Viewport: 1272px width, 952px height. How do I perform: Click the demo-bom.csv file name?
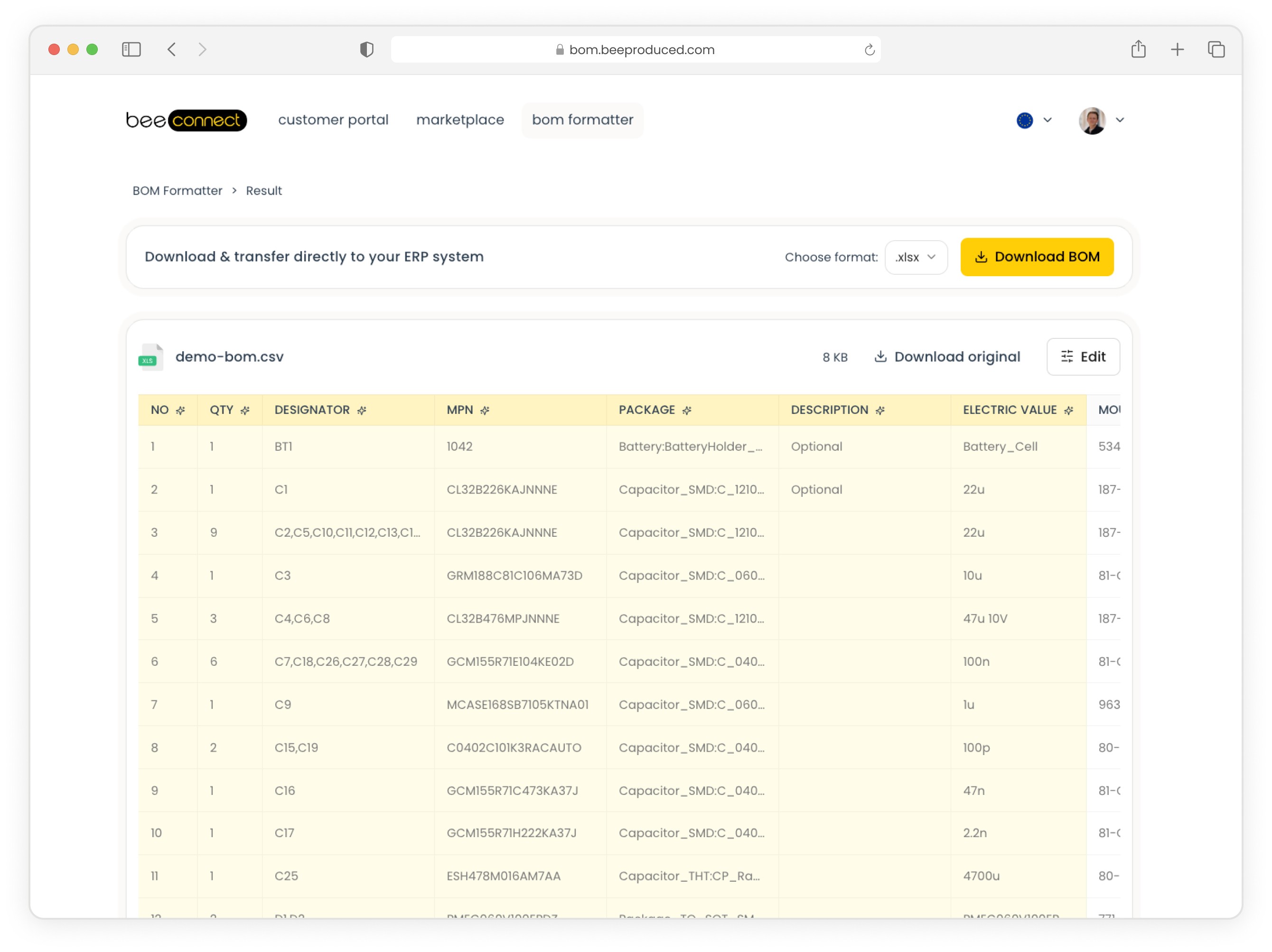pos(229,357)
